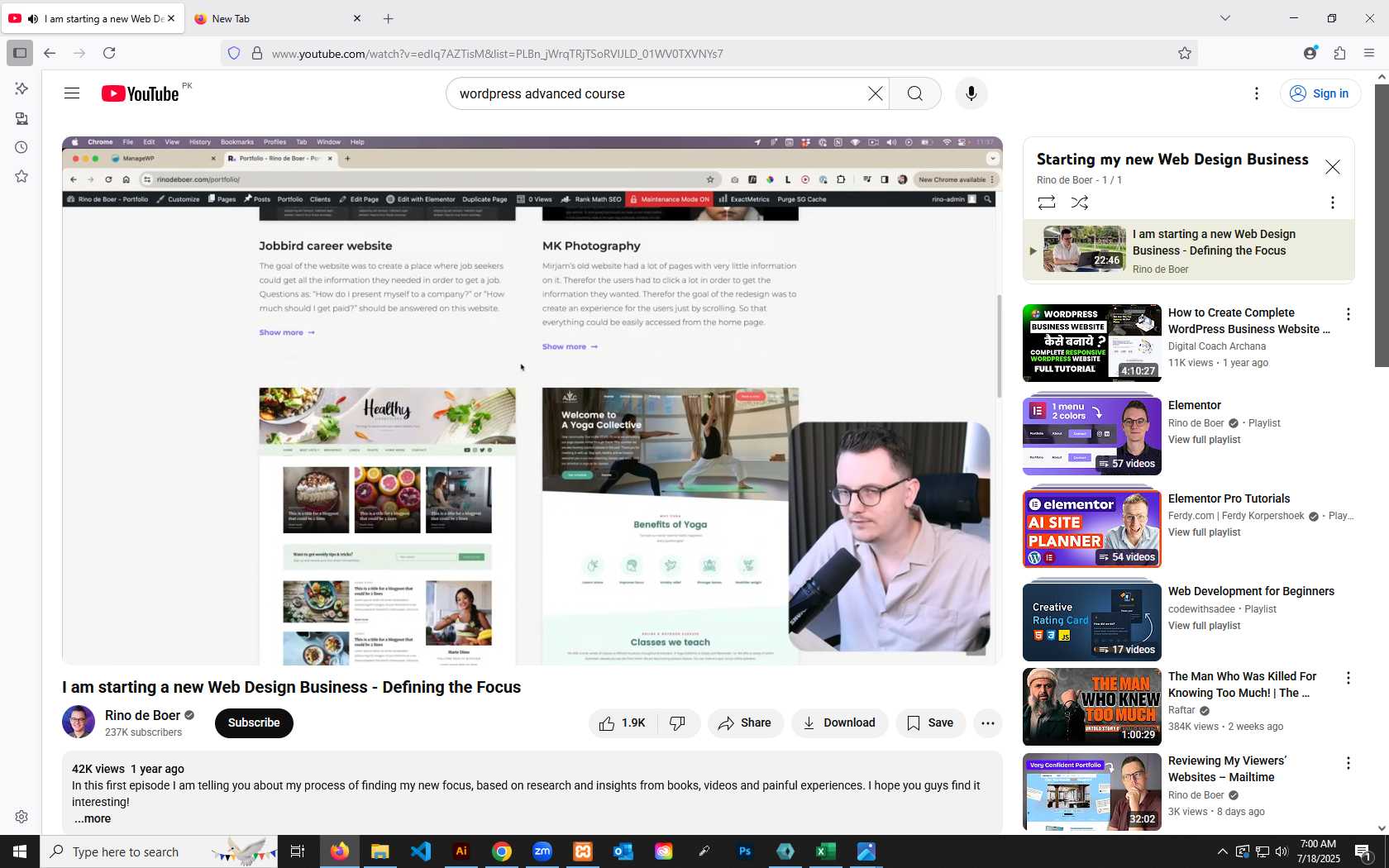
Task: Open the Firefox account icon
Action: coord(1310,53)
